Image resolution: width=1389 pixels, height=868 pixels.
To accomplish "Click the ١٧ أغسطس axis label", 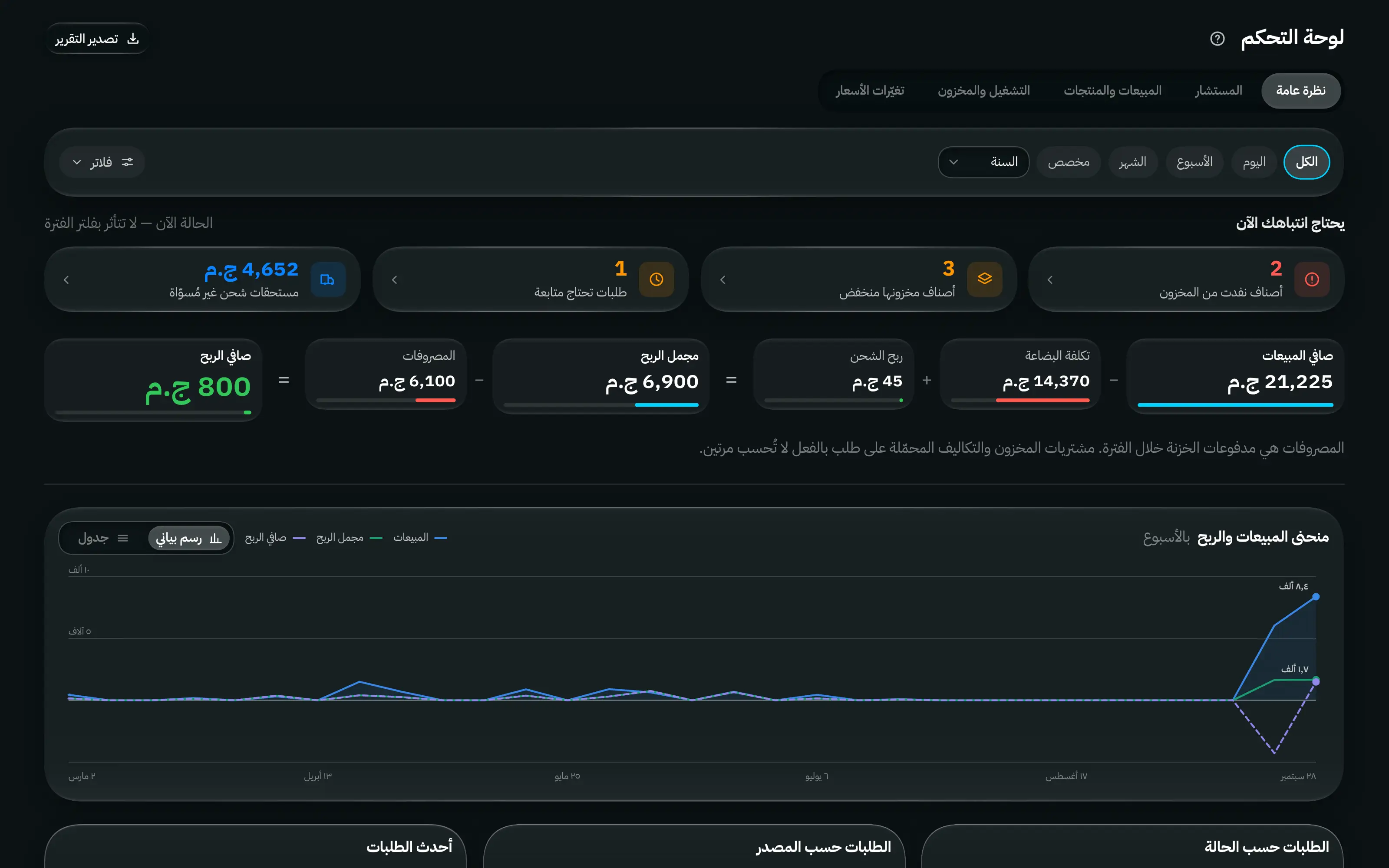I will coord(1066,776).
